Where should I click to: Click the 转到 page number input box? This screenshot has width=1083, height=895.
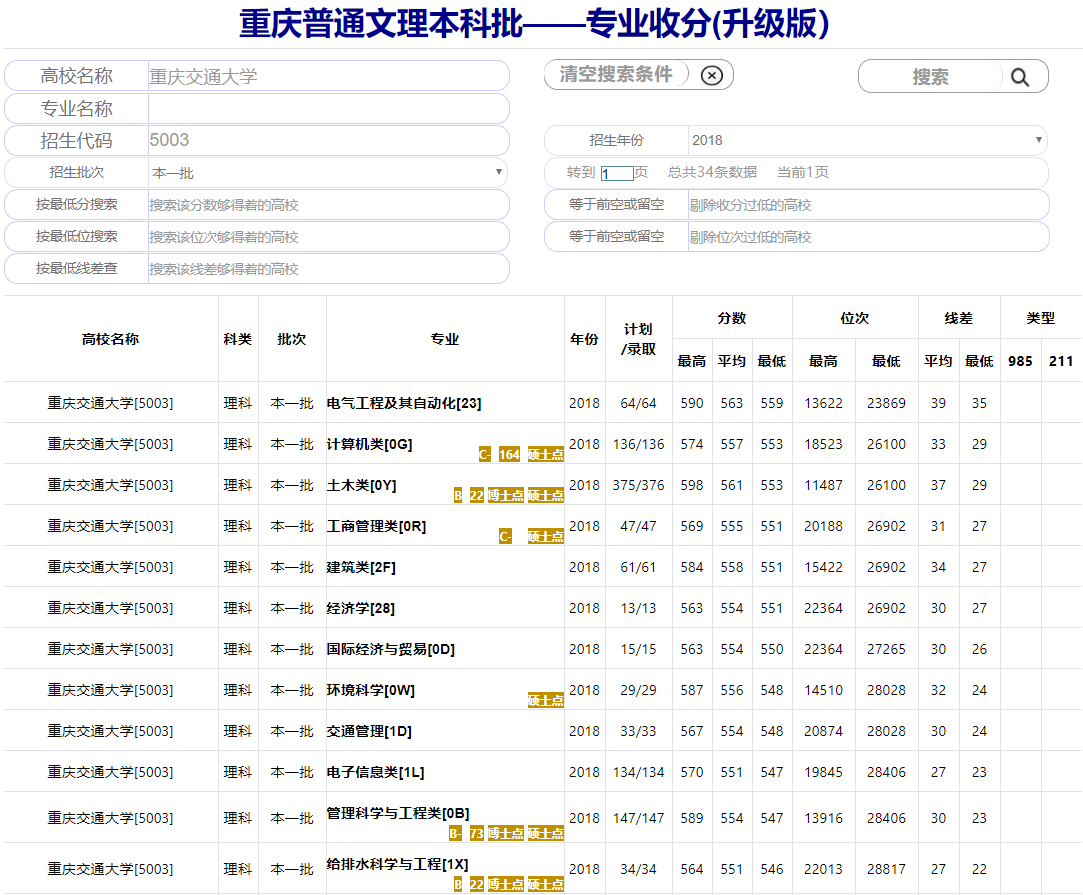(x=617, y=173)
